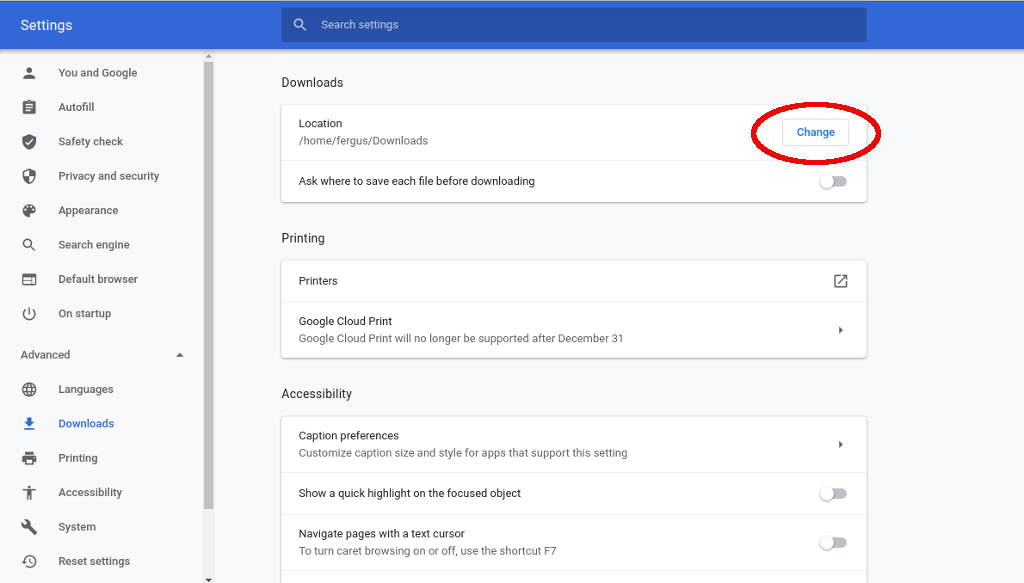Select Search engine in sidebar

pyautogui.click(x=94, y=245)
